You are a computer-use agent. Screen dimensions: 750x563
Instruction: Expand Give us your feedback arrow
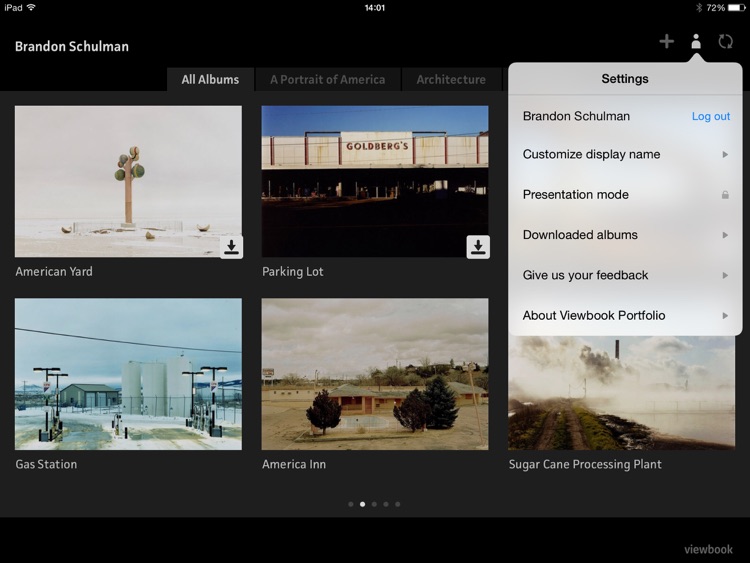[x=725, y=275]
